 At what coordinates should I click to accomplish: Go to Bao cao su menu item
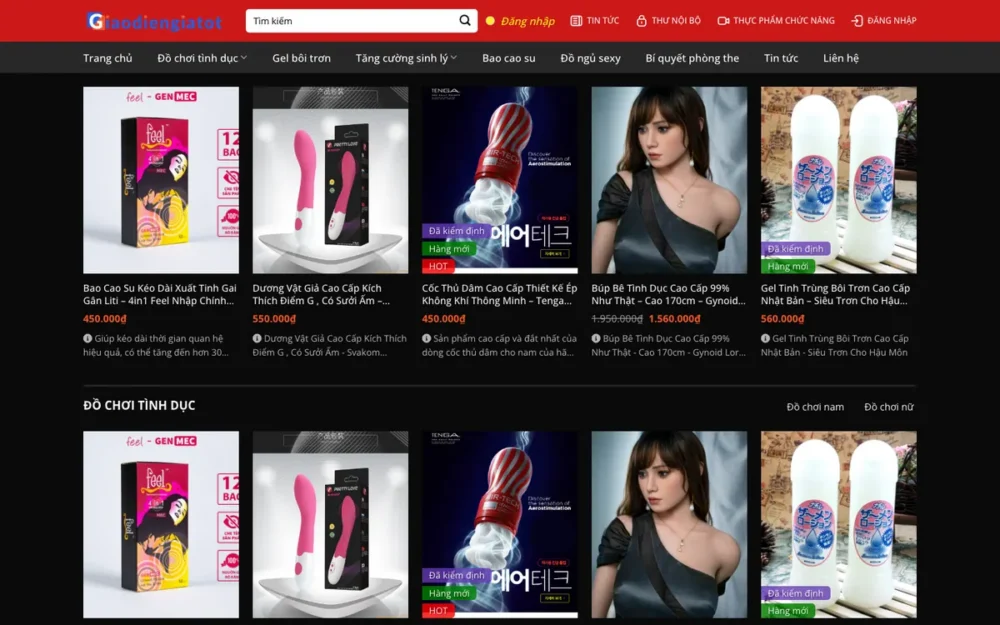[508, 58]
